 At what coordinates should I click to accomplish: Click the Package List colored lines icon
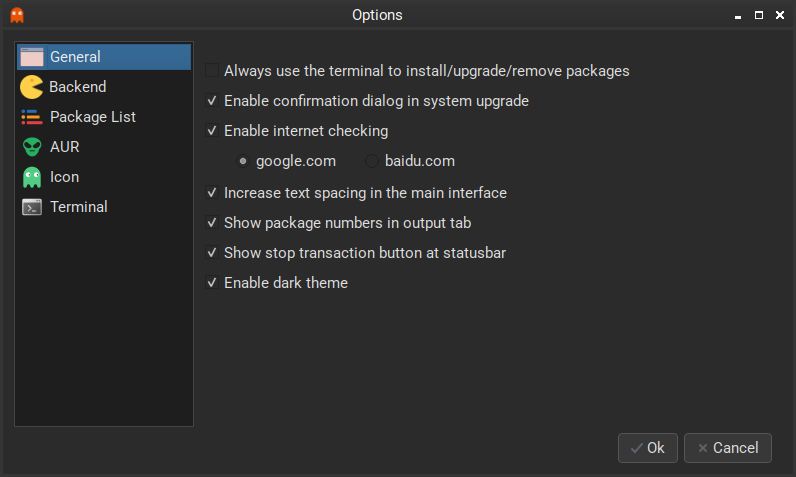(x=31, y=117)
